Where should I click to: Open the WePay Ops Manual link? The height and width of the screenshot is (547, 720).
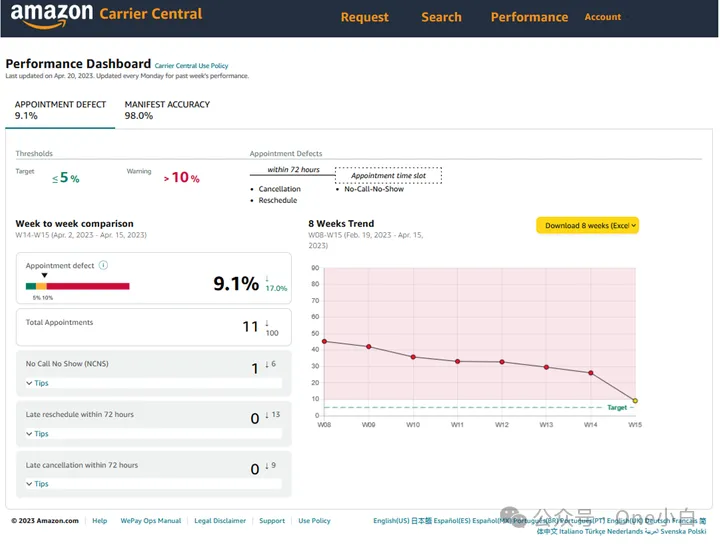[151, 521]
